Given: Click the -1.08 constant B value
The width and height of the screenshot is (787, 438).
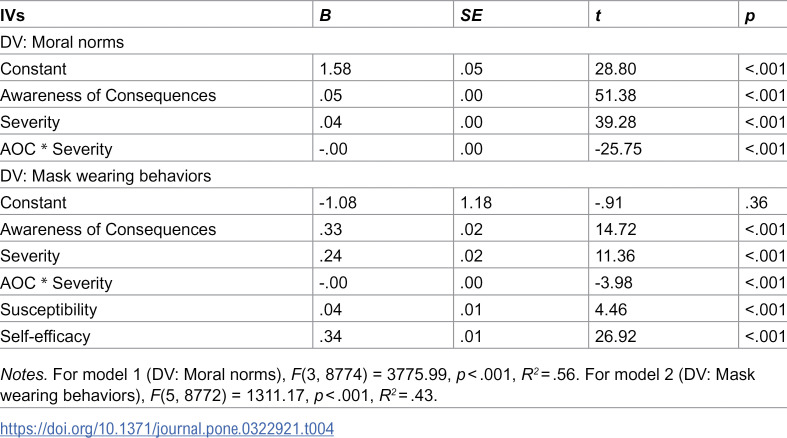Looking at the screenshot, I should coord(338,203).
